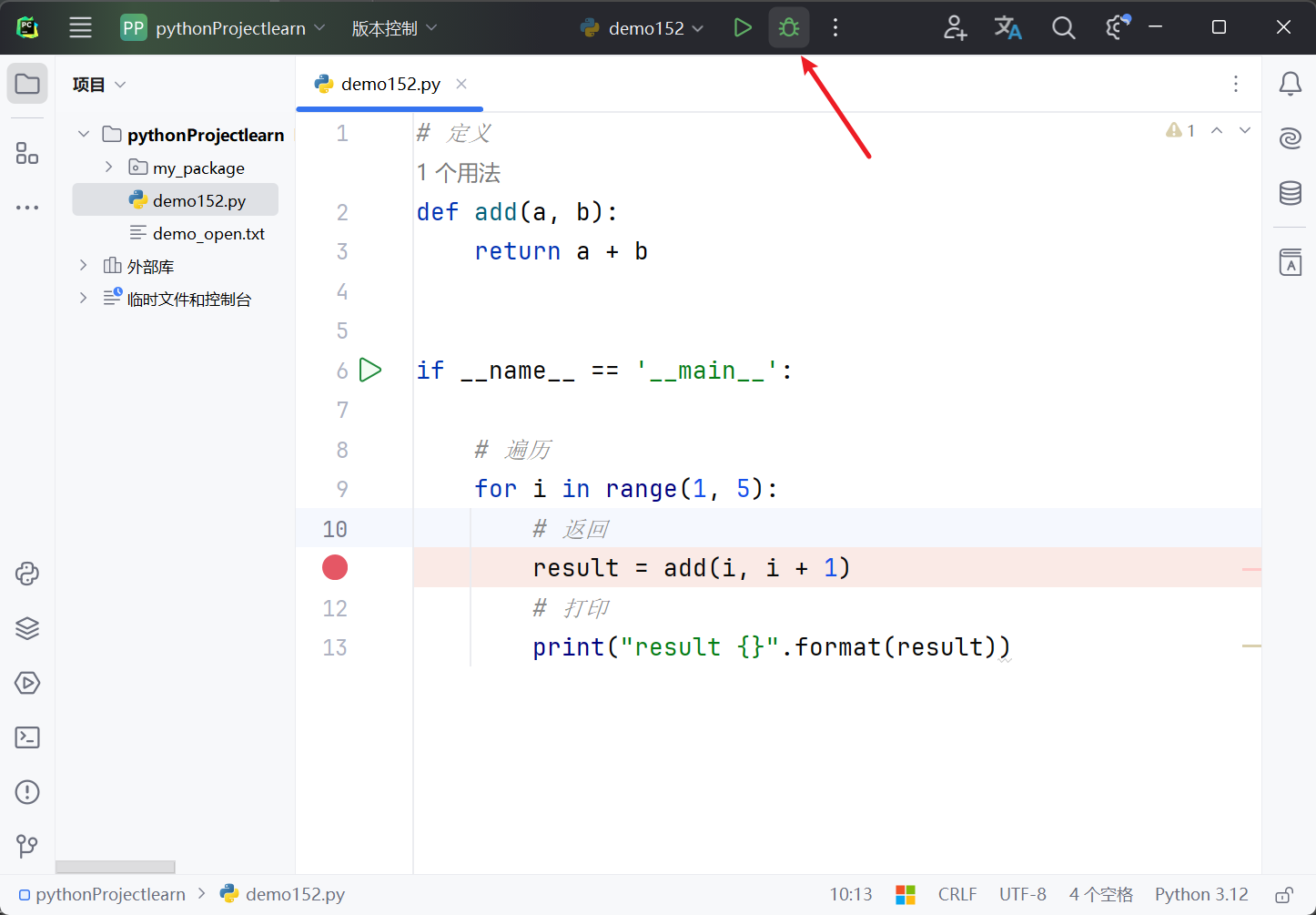This screenshot has width=1316, height=915.
Task: Run demo152 with the green play button
Action: click(743, 28)
